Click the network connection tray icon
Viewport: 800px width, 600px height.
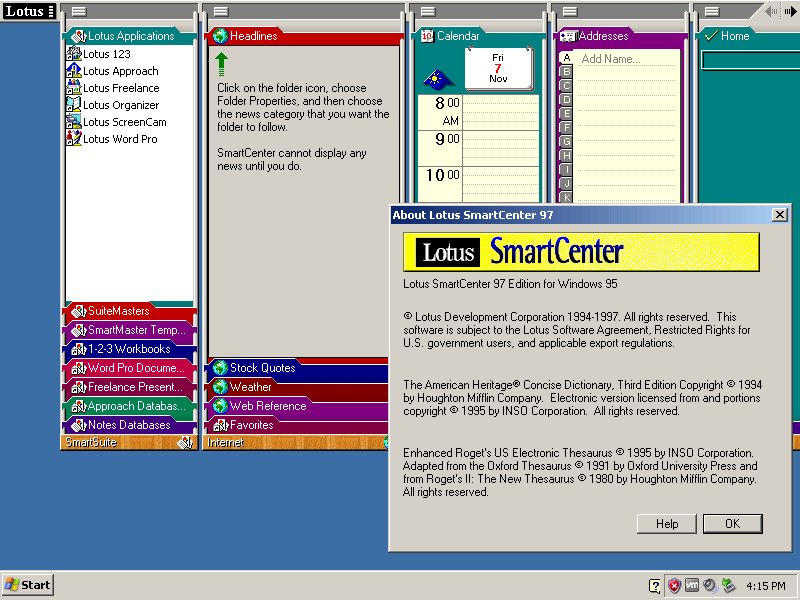[x=728, y=586]
